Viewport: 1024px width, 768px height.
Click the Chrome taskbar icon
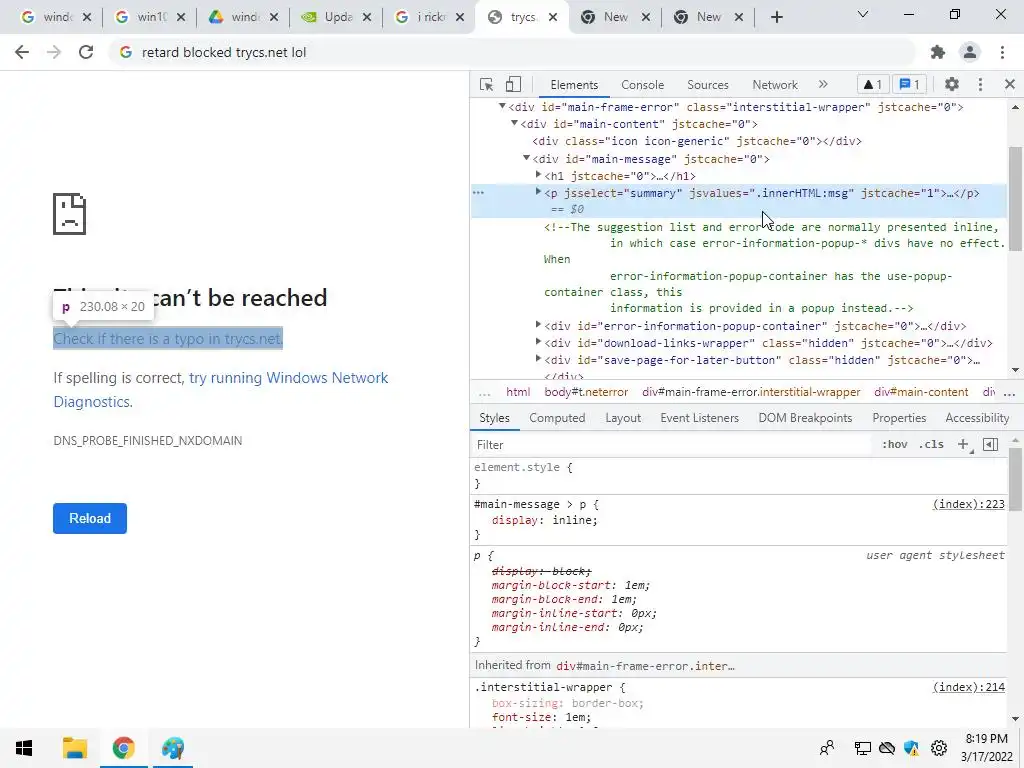coord(123,748)
